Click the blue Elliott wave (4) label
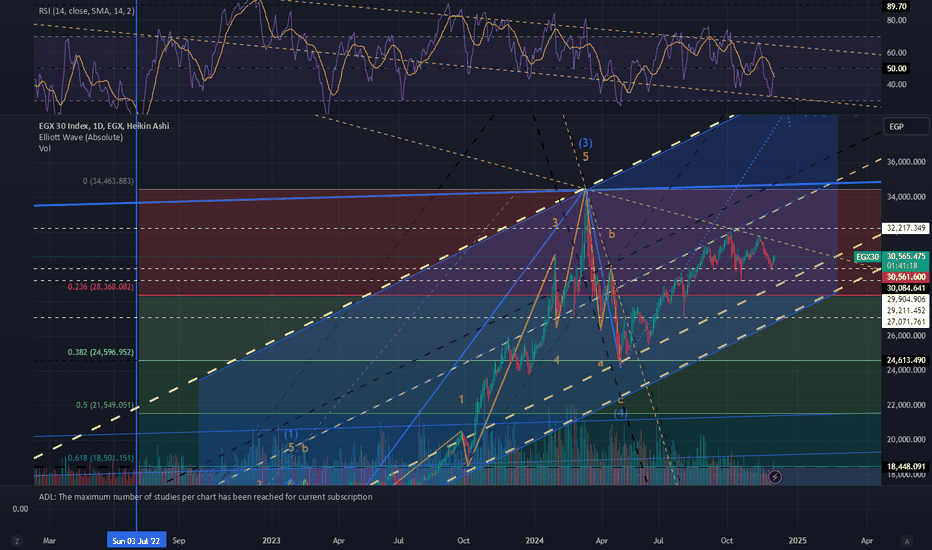Screen dimensions: 932x550 [x=620, y=413]
